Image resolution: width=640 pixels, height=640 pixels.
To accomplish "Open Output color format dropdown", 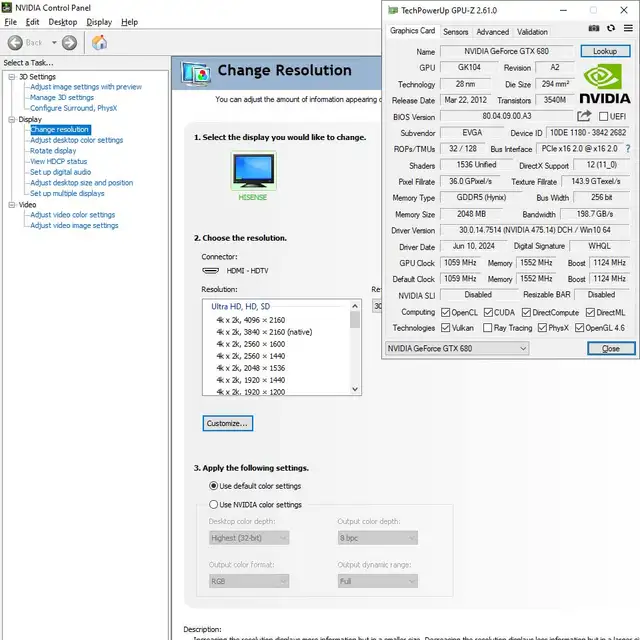I will point(249,581).
